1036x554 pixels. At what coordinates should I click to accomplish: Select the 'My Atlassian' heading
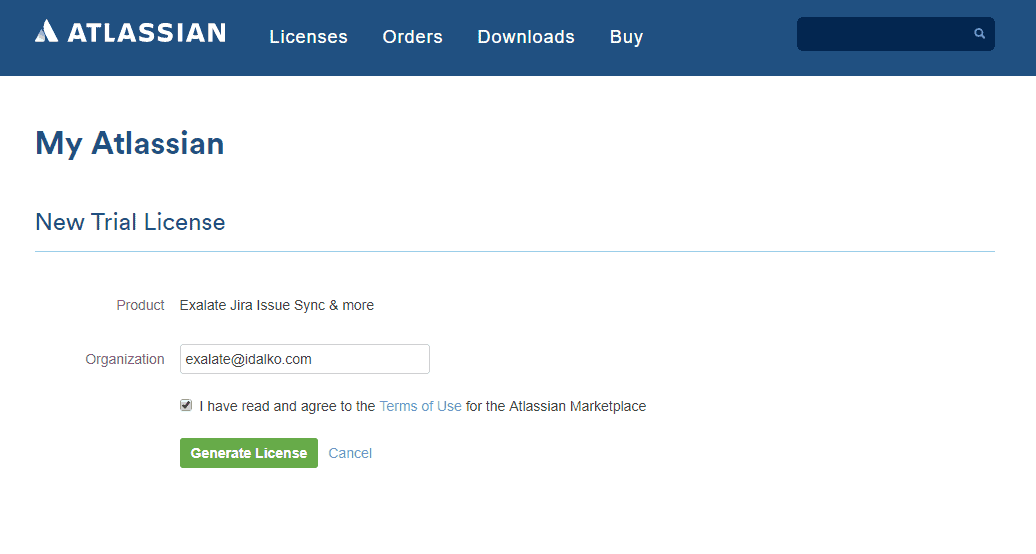[130, 144]
